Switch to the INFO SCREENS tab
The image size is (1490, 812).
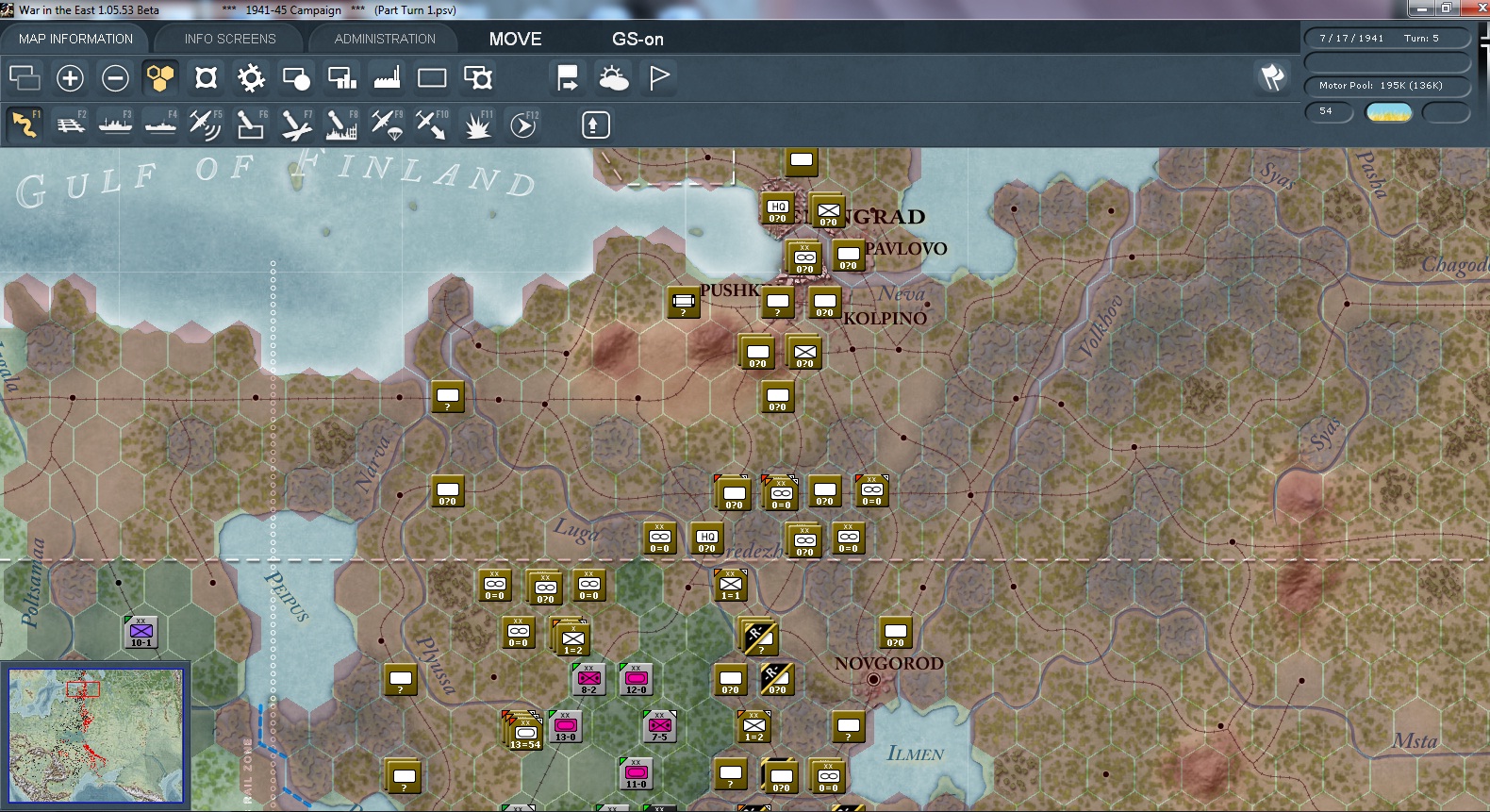(230, 39)
